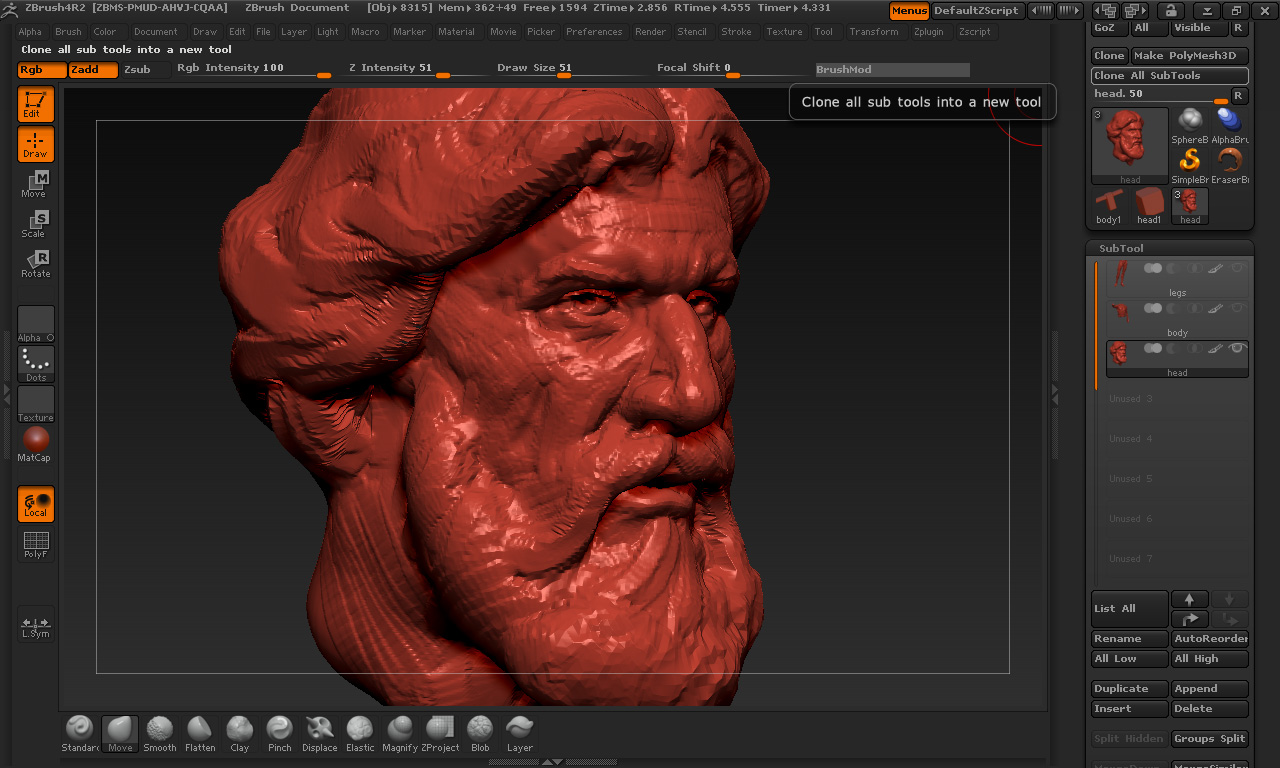Show the legs subtool via eye icon
Viewport: 1280px width, 768px height.
coord(1238,268)
